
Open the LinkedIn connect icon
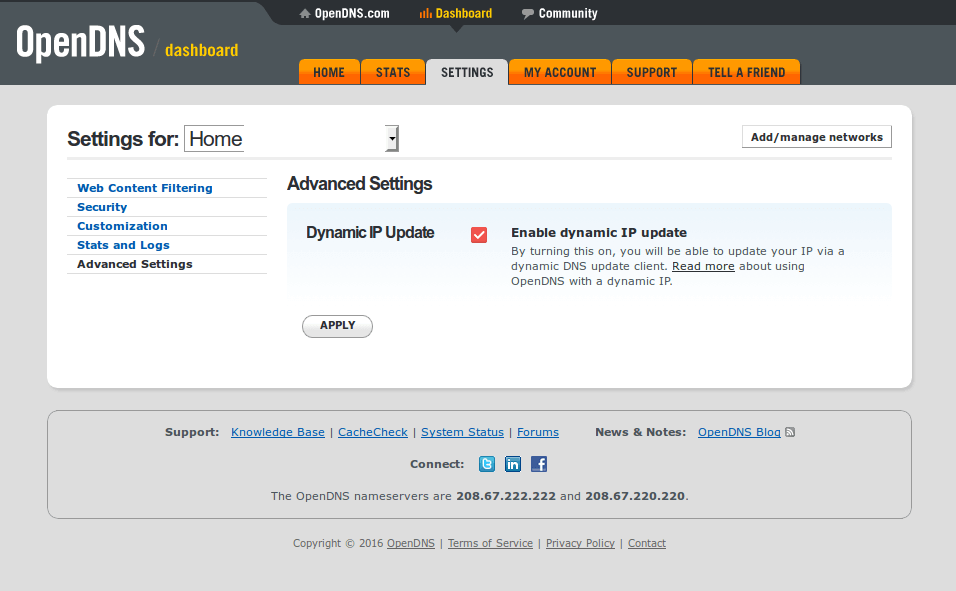513,464
